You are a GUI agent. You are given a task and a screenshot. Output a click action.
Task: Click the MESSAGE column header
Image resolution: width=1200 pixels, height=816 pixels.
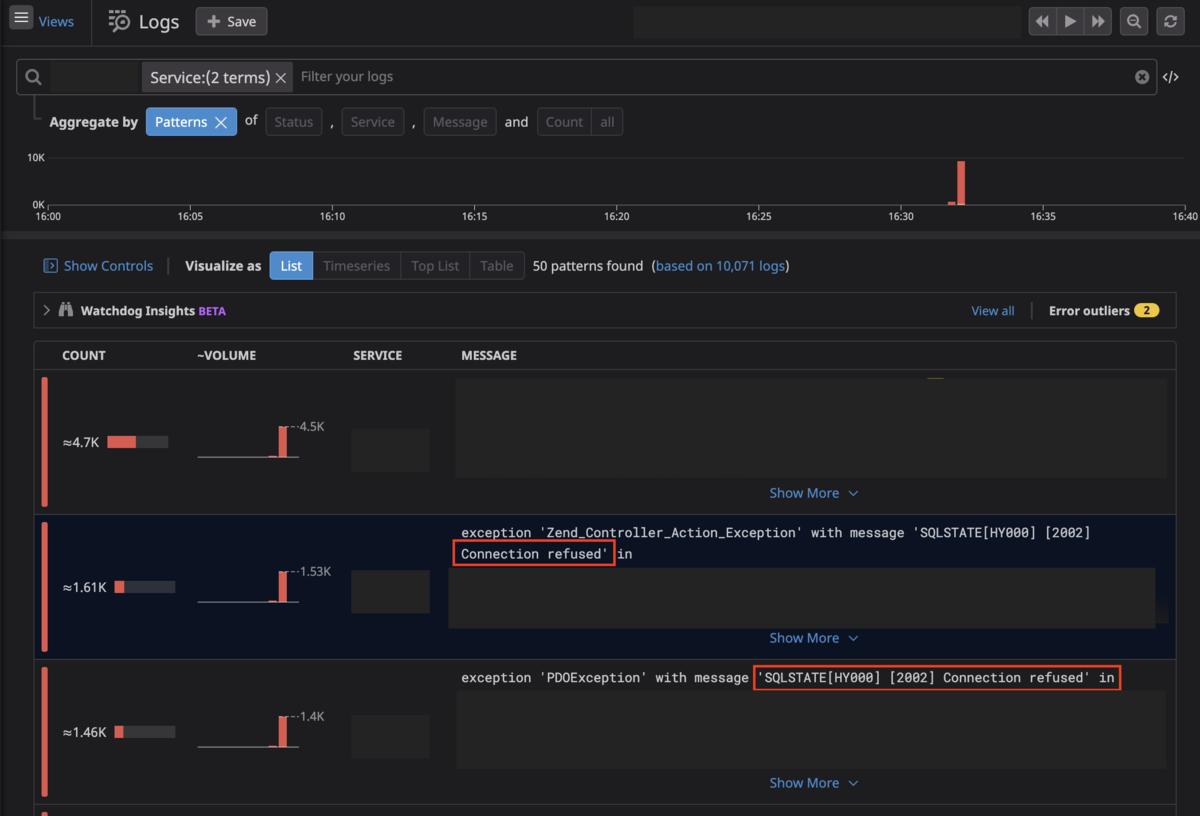pyautogui.click(x=489, y=356)
